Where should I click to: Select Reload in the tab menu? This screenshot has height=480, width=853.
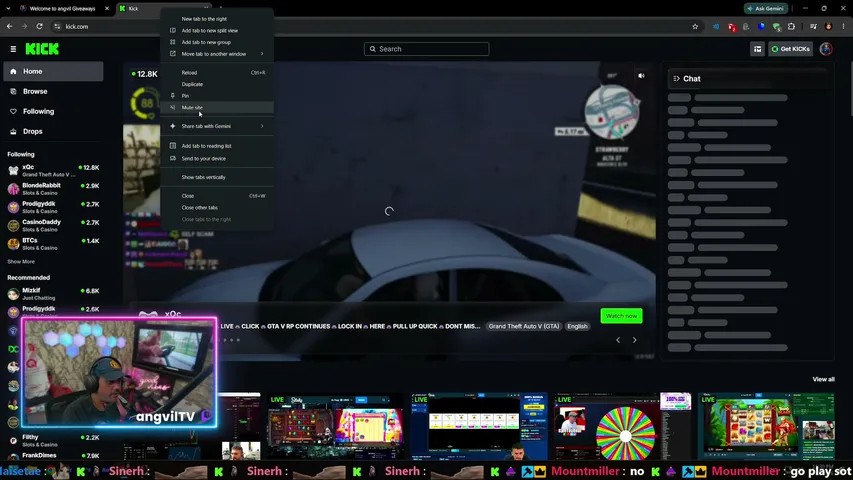tap(217, 72)
